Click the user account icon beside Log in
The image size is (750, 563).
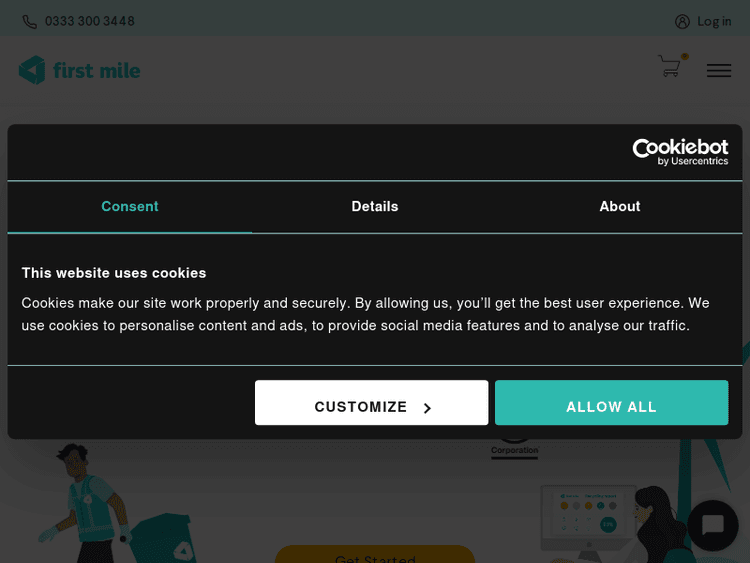pyautogui.click(x=682, y=21)
